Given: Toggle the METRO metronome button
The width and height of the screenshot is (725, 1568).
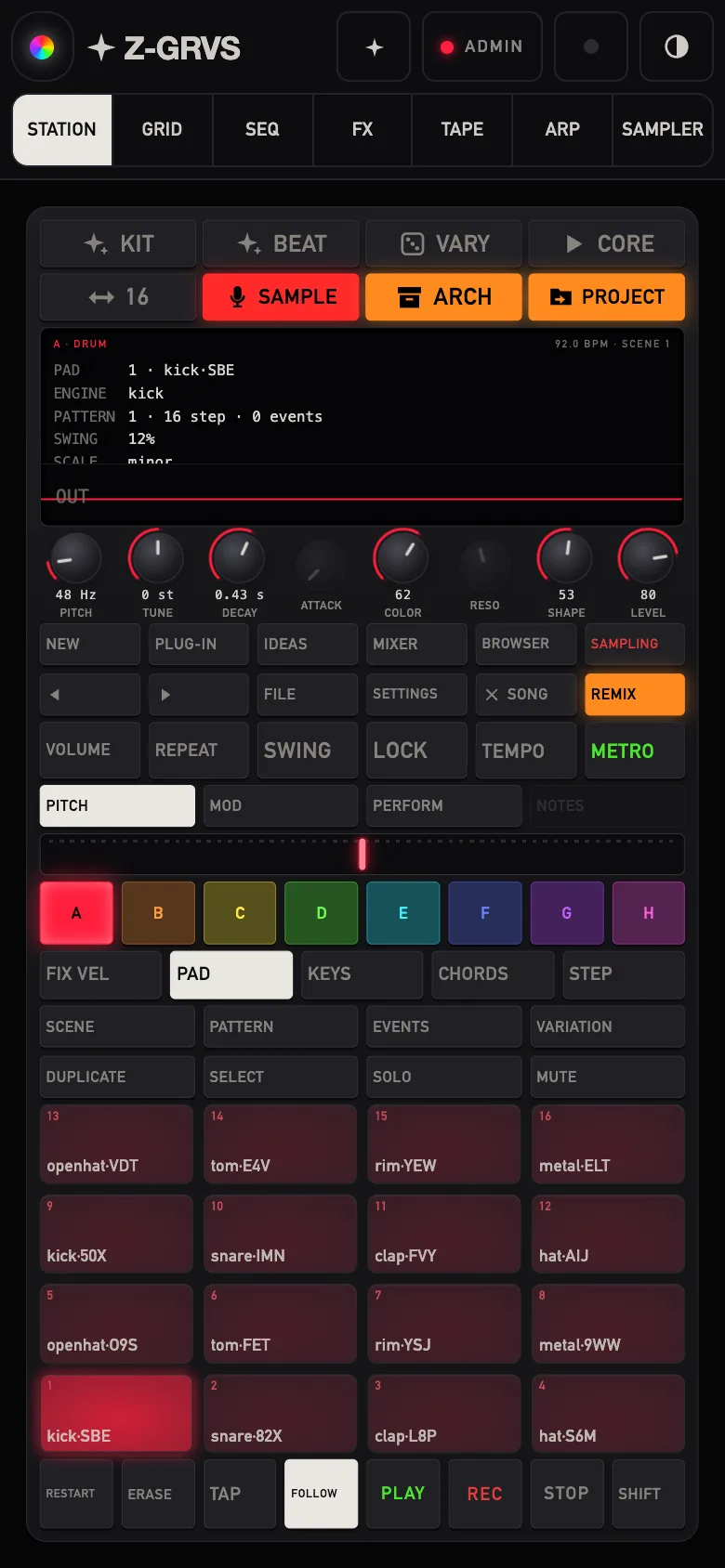Looking at the screenshot, I should tap(635, 751).
